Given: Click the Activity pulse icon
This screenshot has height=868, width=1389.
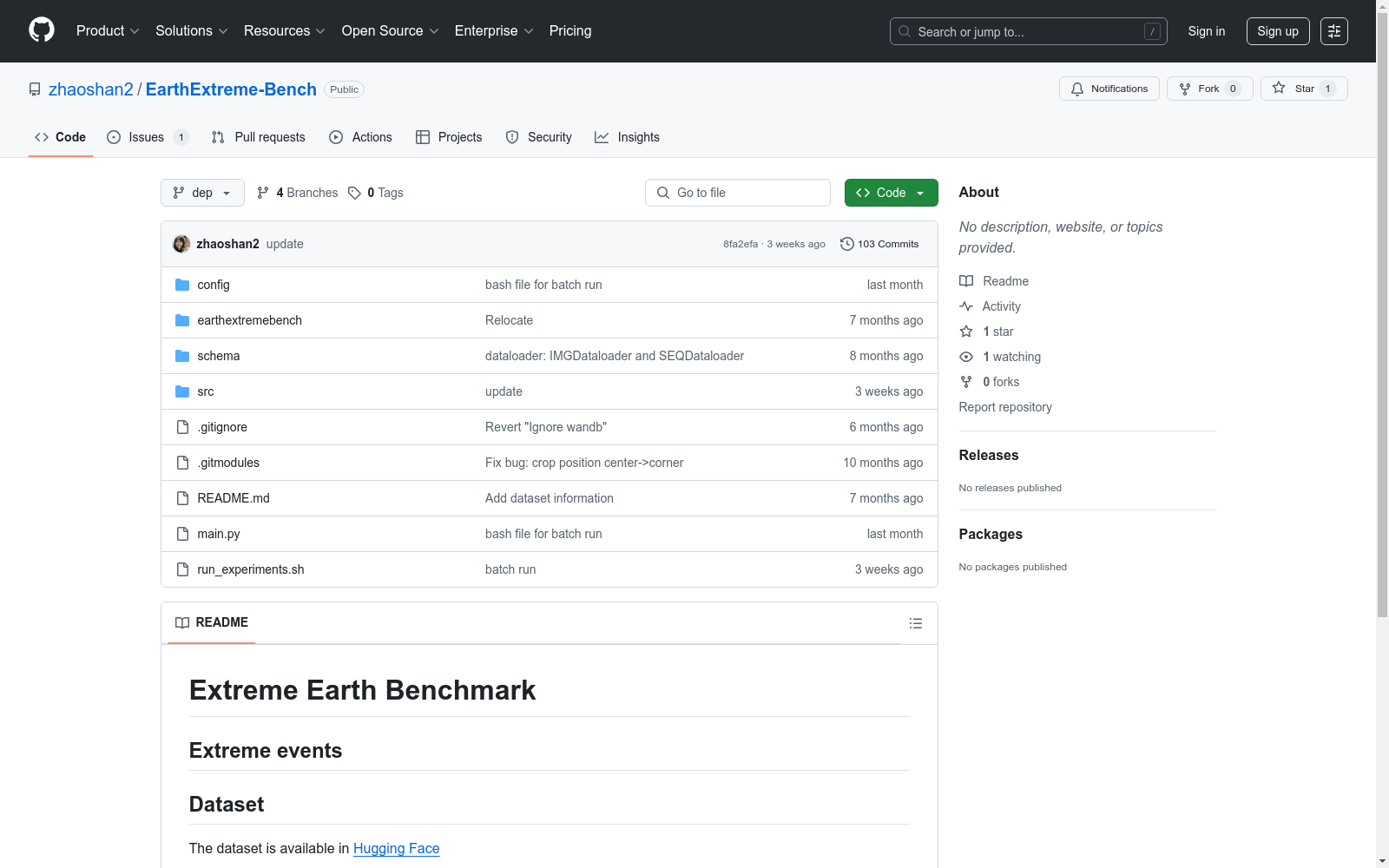Looking at the screenshot, I should click(966, 306).
